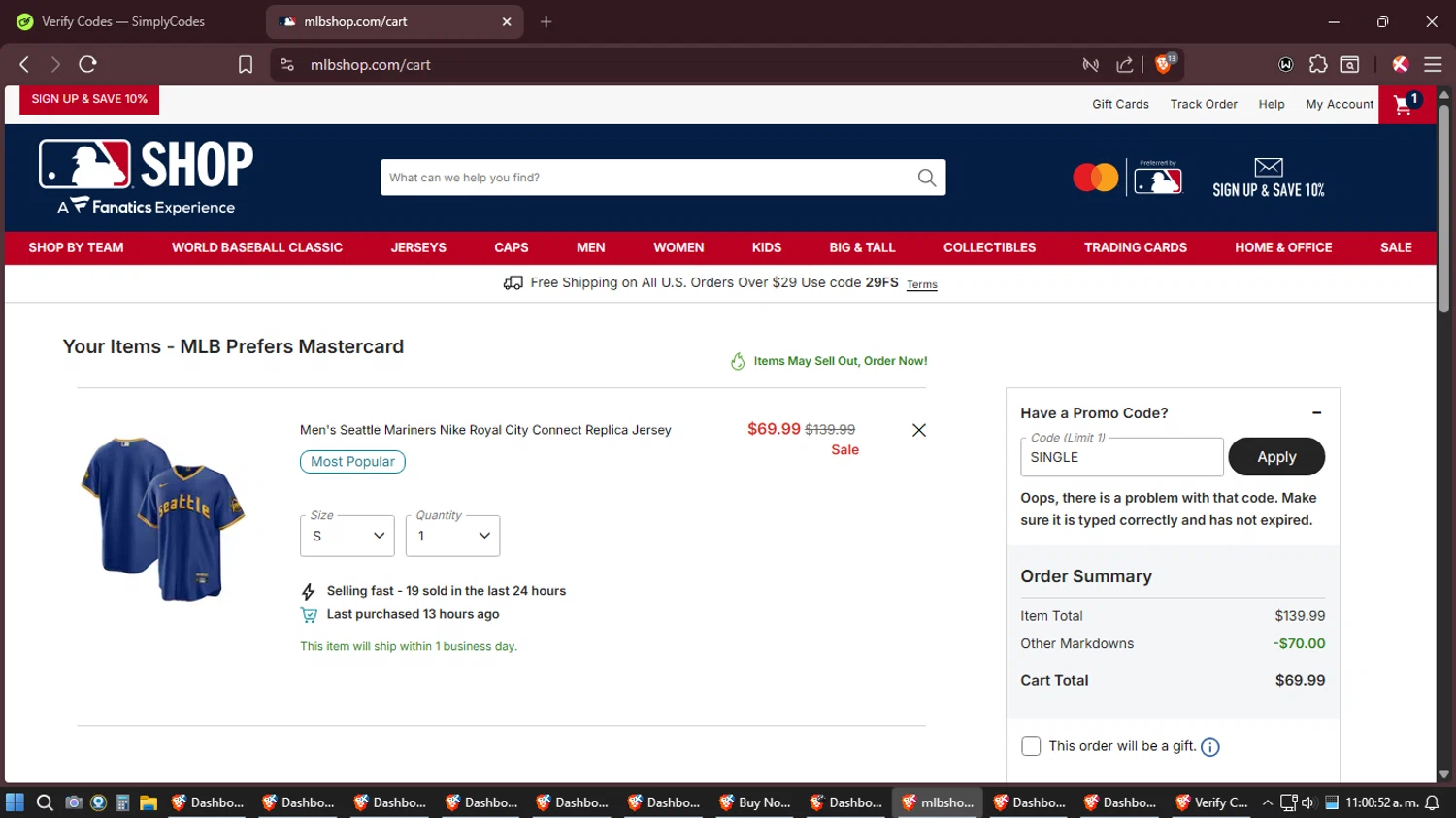Open Trading Cards menu item

[1136, 247]
